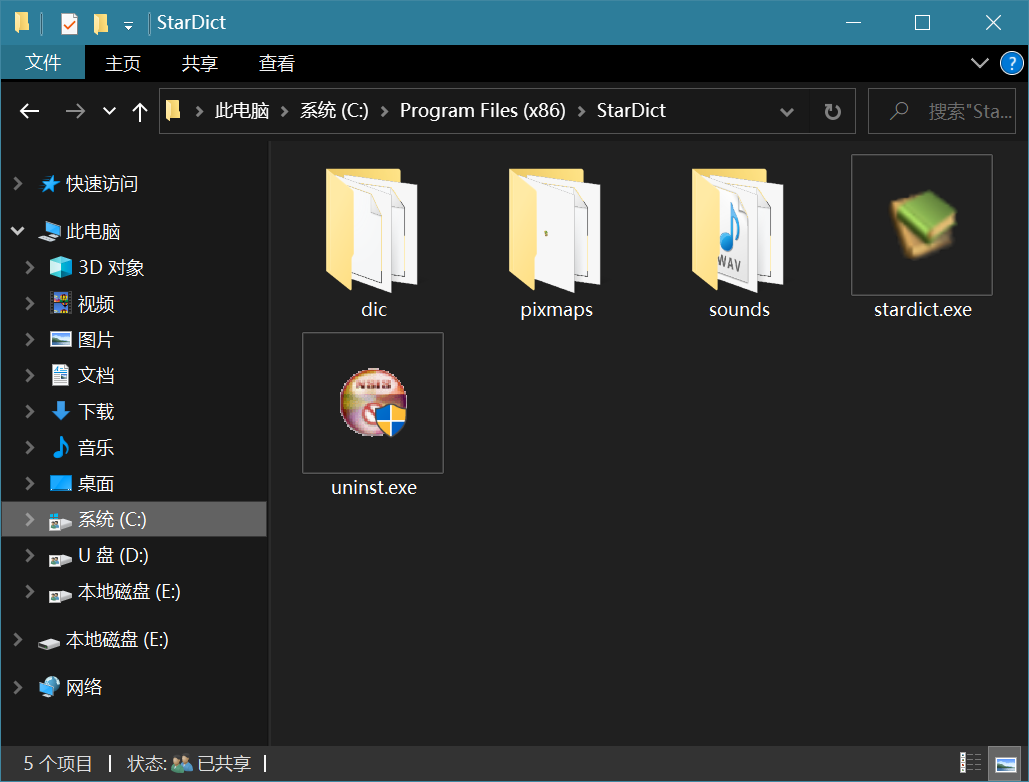The width and height of the screenshot is (1029, 782).
Task: Navigate to Program Files (x86) breadcrumb
Action: 482,111
